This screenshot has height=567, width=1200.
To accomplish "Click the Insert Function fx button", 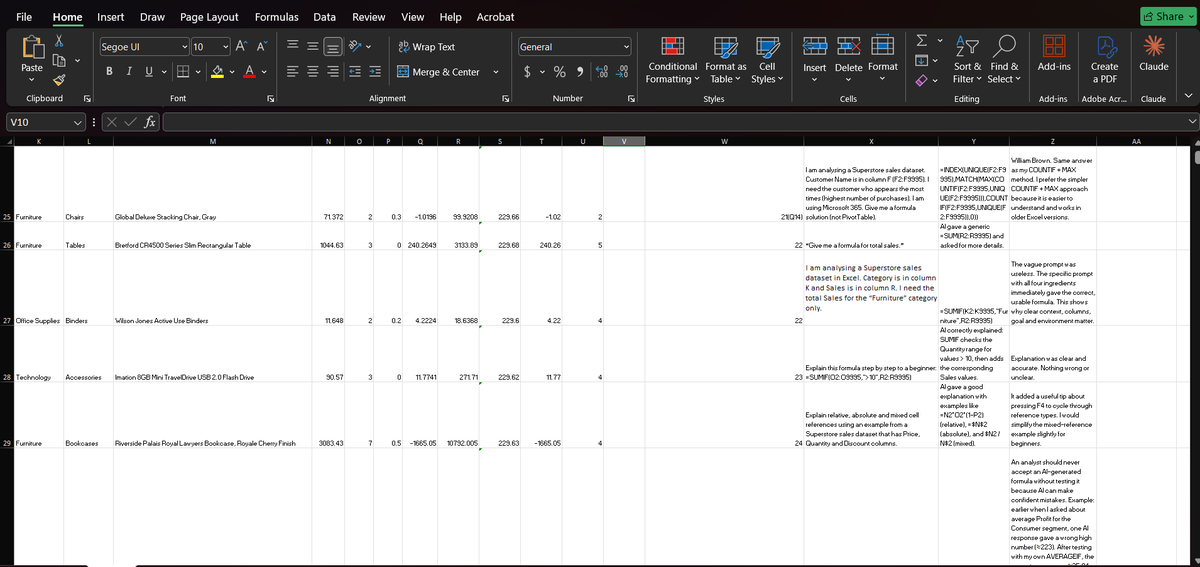I will tap(148, 122).
